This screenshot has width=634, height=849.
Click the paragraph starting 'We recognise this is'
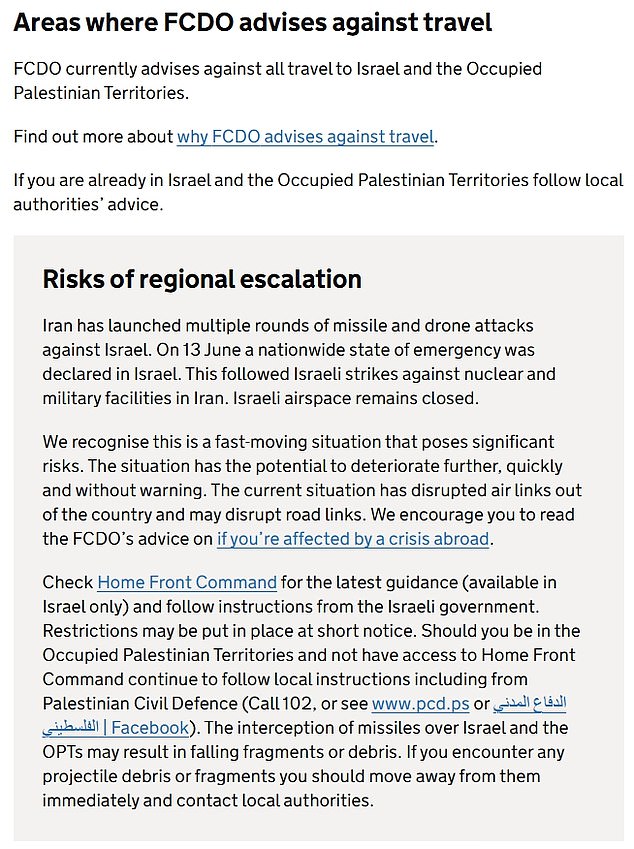click(x=312, y=490)
